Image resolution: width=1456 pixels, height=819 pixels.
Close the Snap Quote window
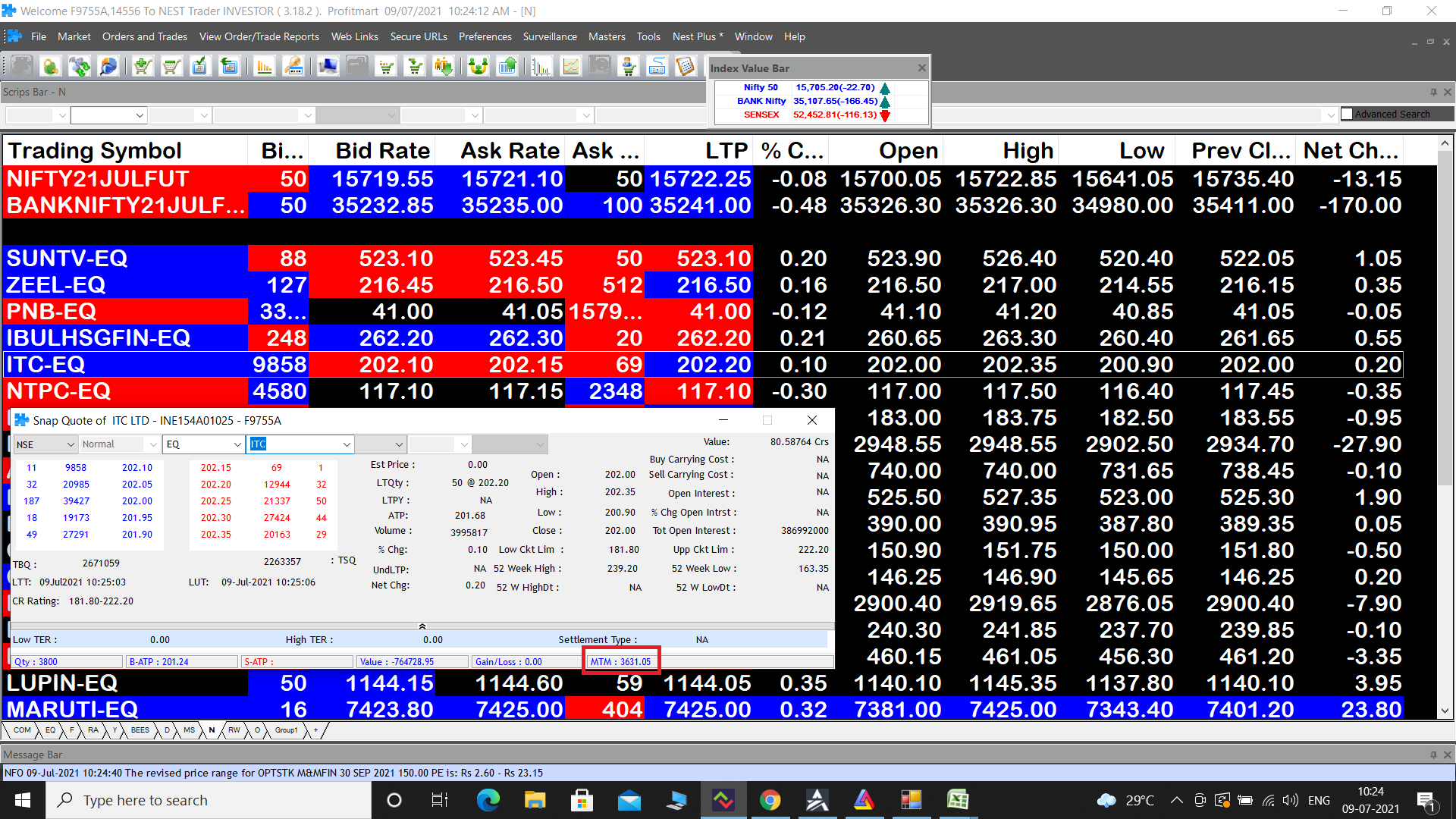812,420
